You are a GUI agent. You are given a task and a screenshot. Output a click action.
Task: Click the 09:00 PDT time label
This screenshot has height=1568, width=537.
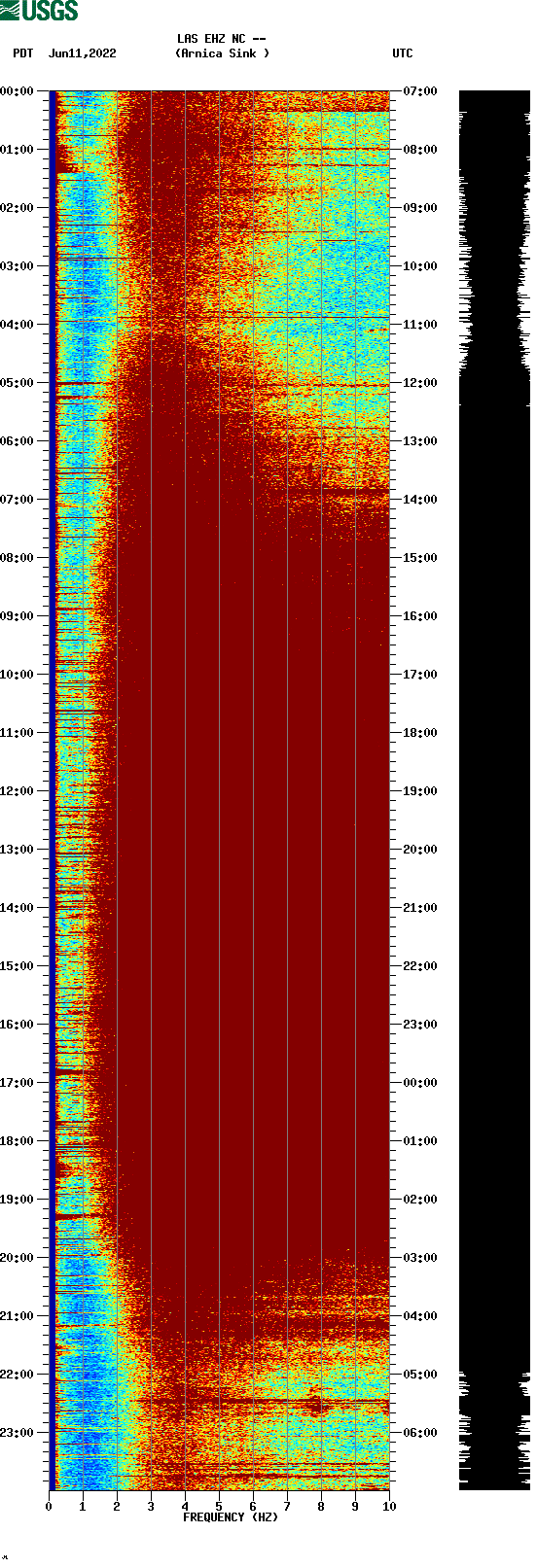18,616
